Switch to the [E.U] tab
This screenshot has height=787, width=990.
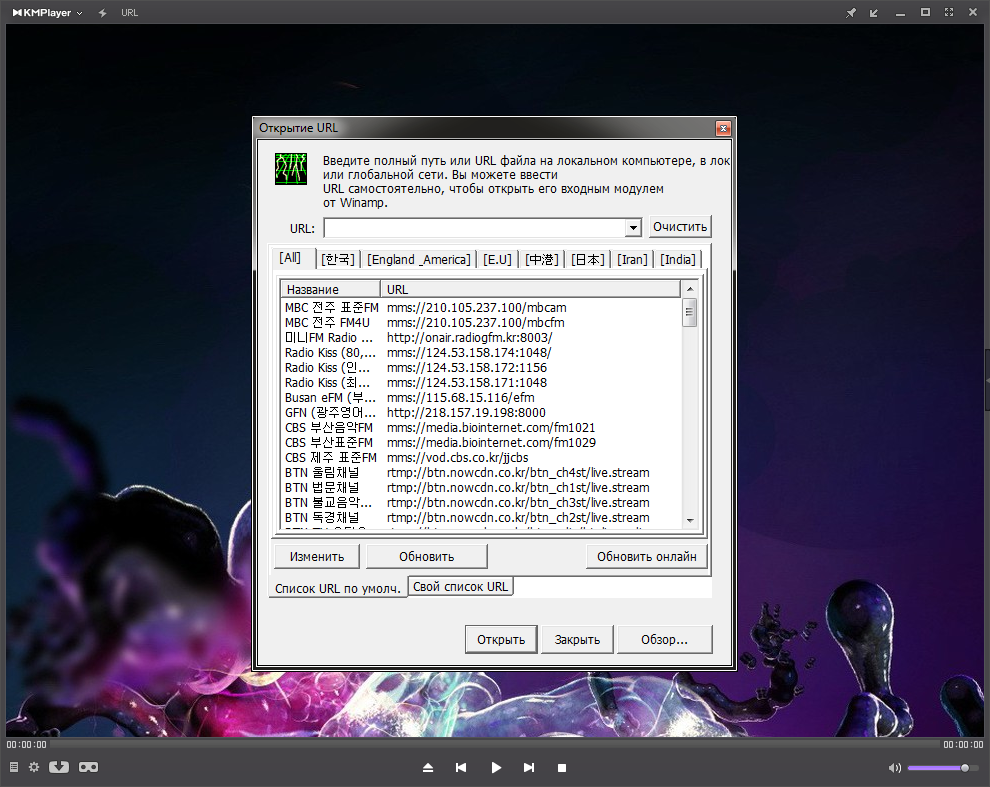[497, 260]
